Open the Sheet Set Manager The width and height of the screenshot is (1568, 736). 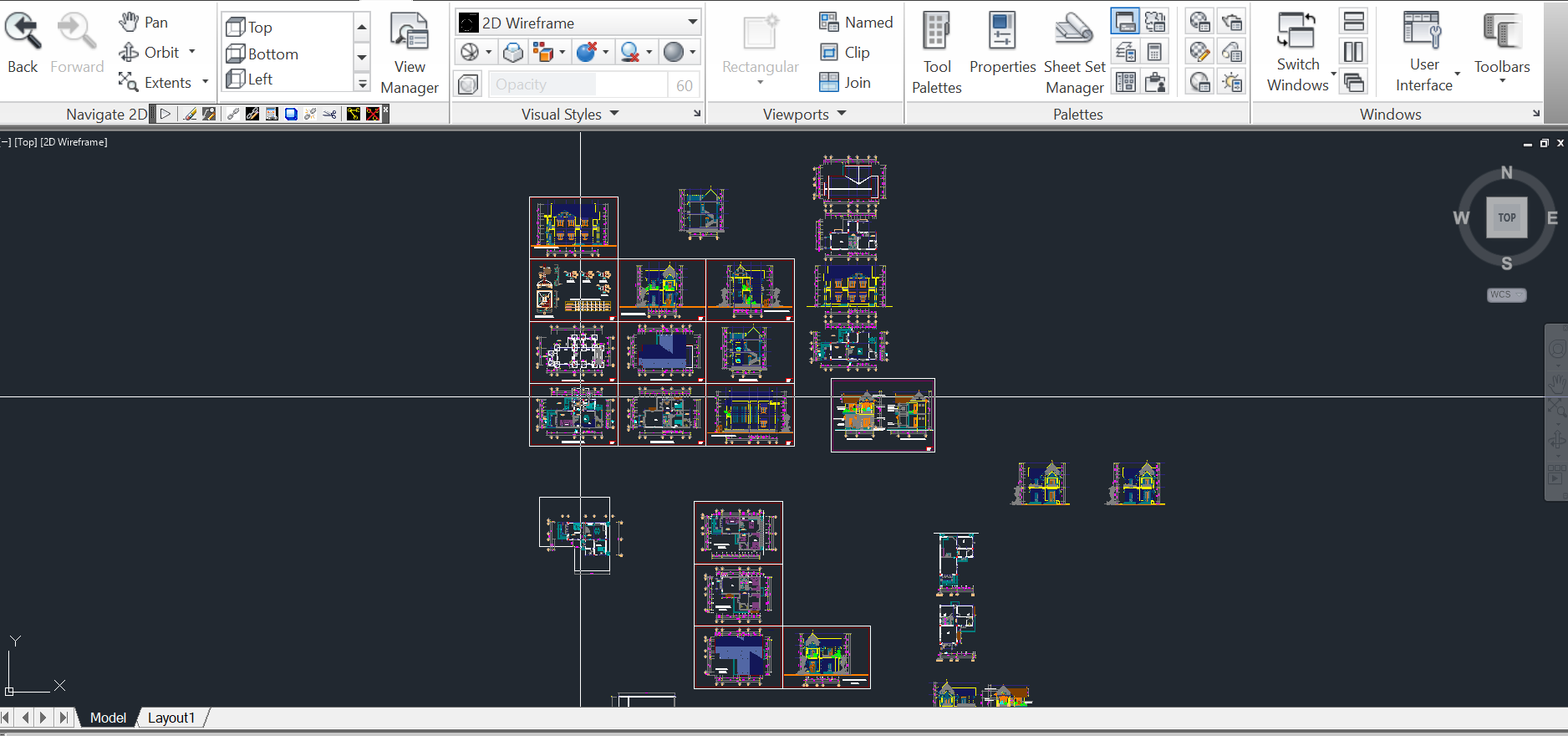tap(1074, 52)
